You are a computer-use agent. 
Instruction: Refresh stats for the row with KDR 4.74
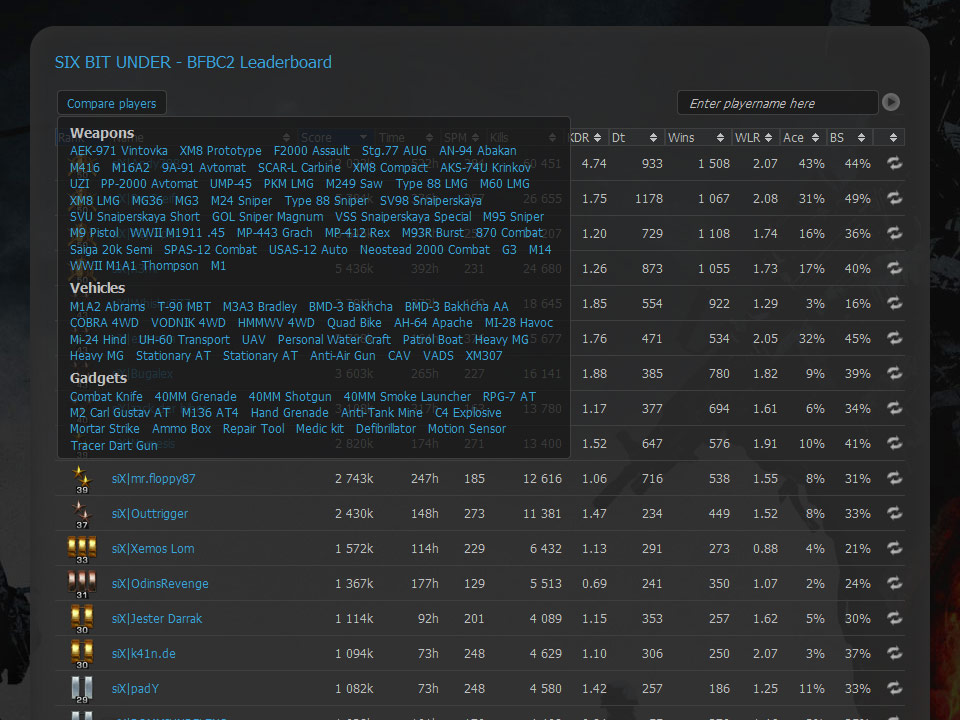coord(894,163)
